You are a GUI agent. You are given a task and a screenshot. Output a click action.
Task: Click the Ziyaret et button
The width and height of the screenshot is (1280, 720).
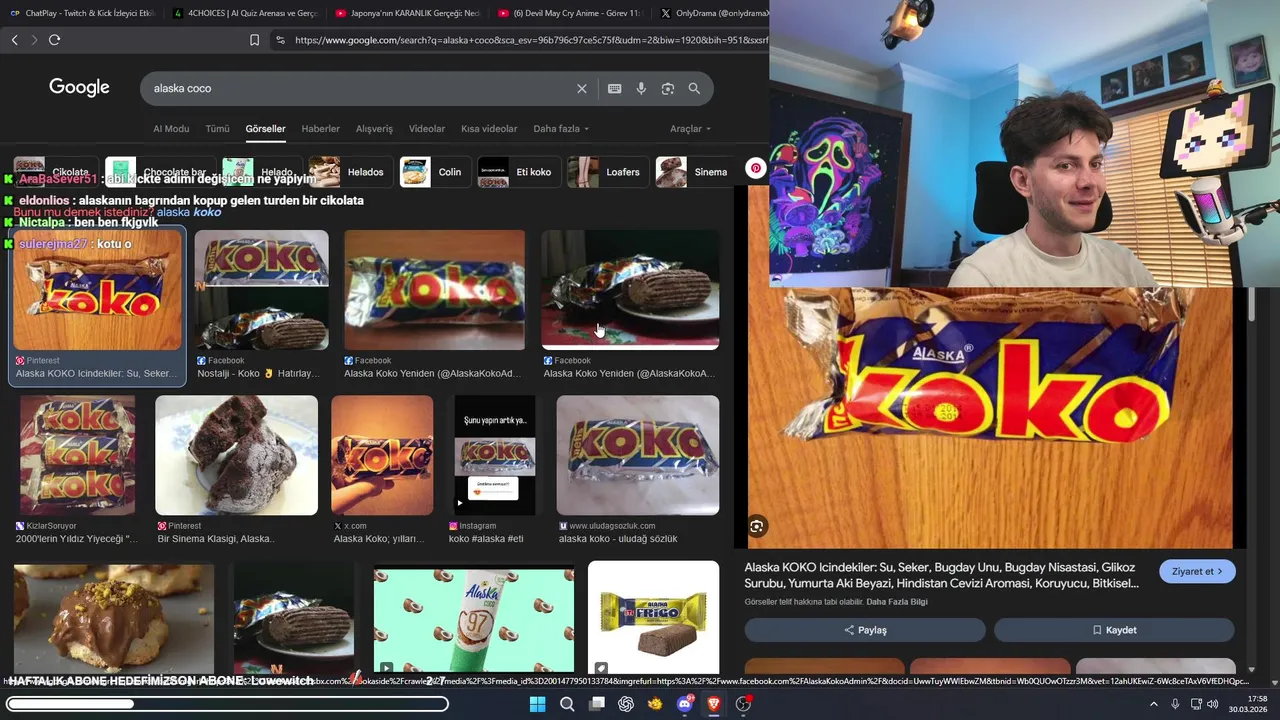1197,571
